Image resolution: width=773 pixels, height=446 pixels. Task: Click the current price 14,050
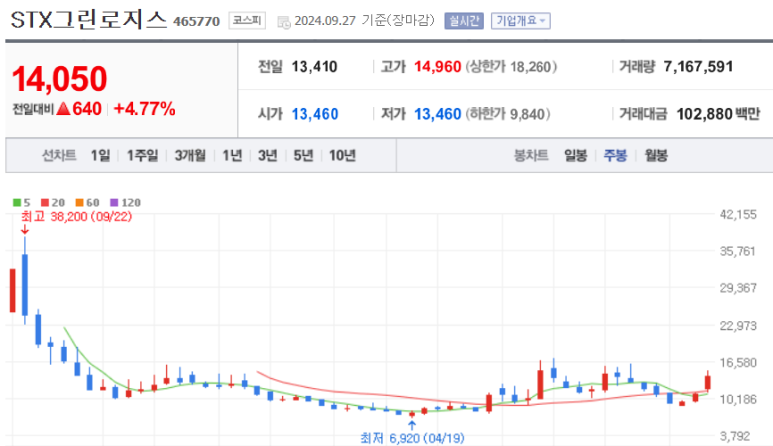59,79
